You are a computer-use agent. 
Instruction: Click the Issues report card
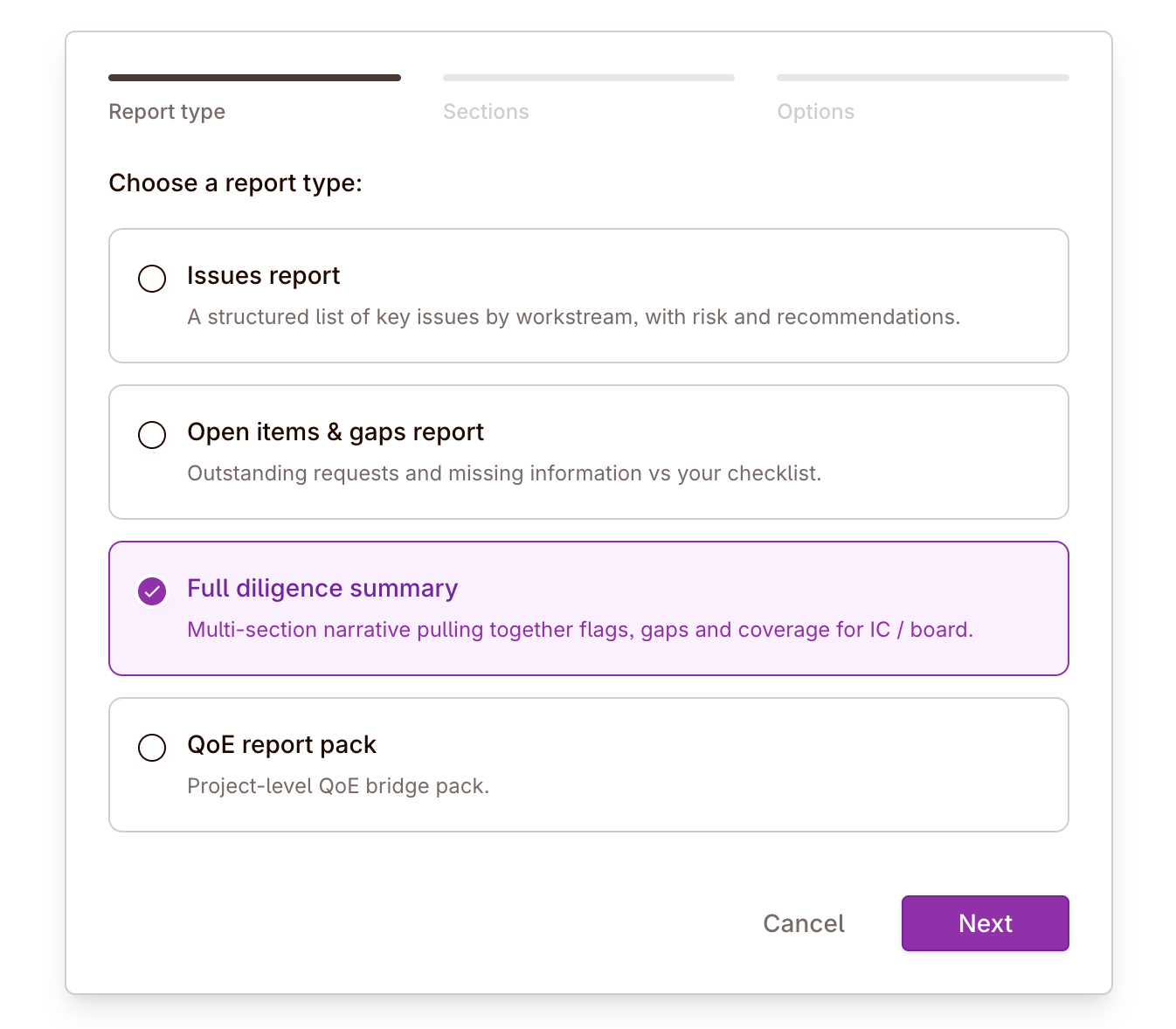tap(588, 295)
